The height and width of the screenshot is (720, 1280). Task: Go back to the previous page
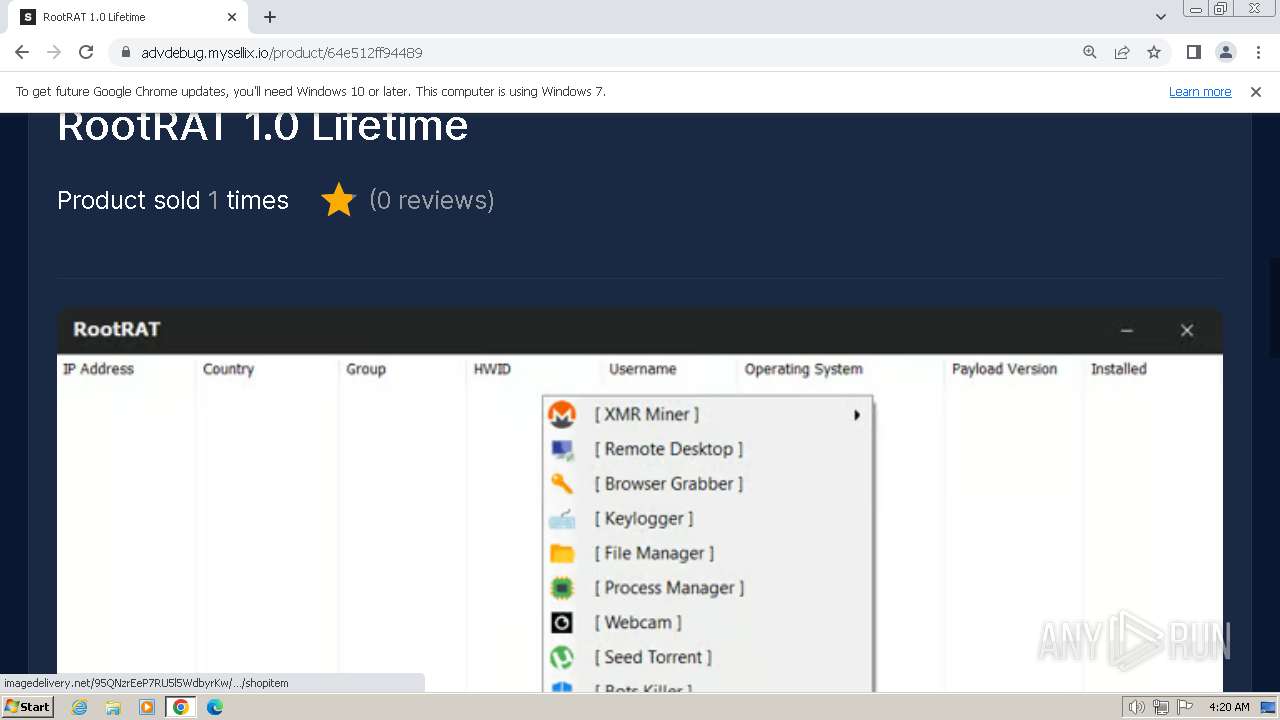coord(22,52)
